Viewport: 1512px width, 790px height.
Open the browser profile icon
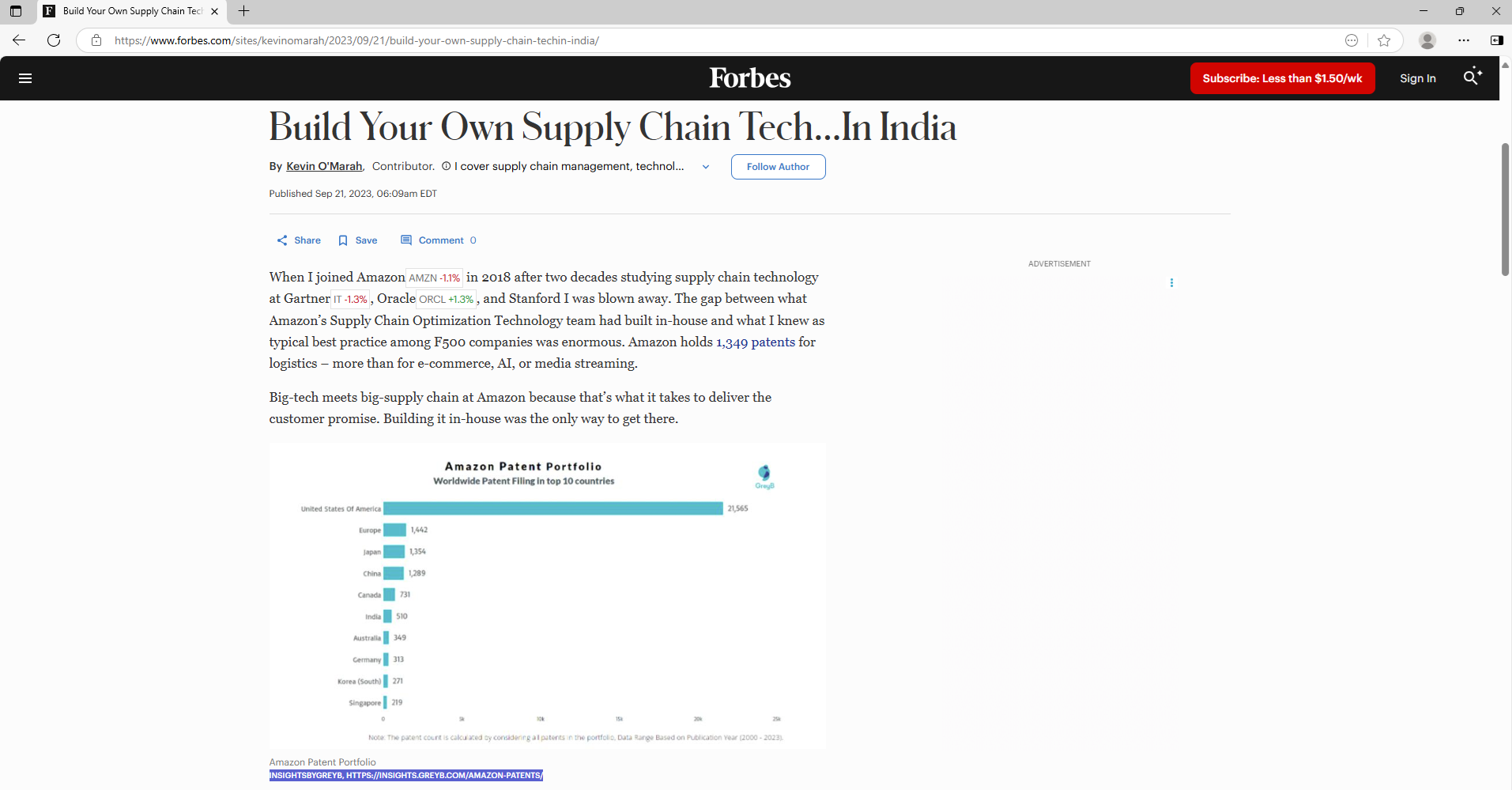[x=1427, y=40]
